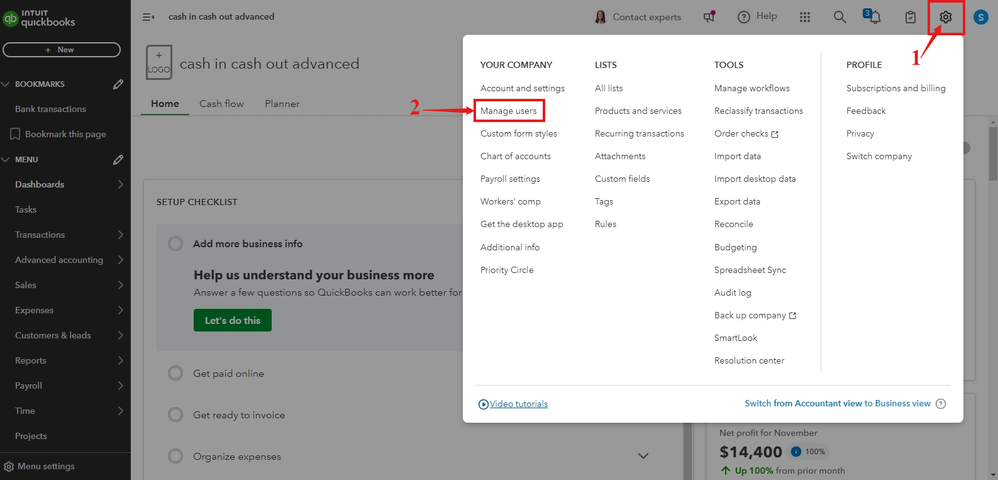The height and width of the screenshot is (480, 998).
Task: Open the apps grid icon
Action: 805,17
